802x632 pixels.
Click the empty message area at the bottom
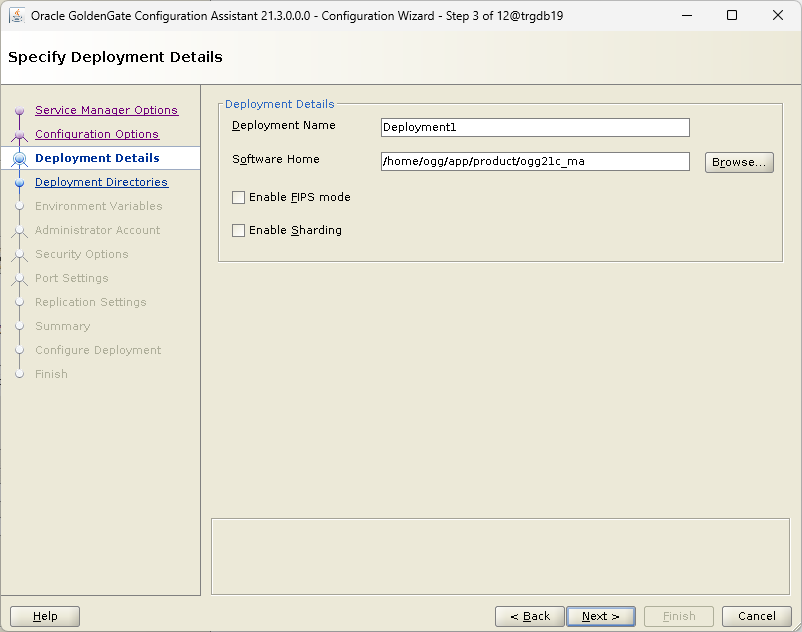[500, 556]
